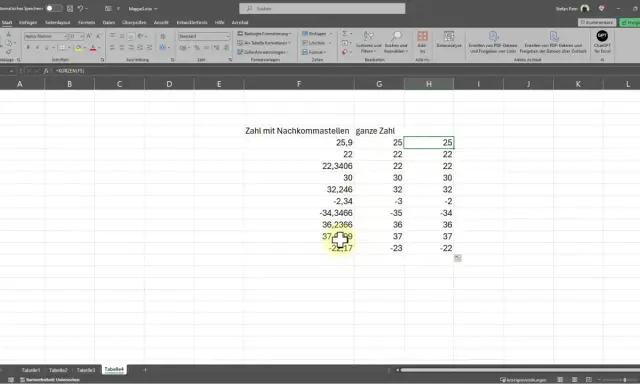Screen dimensions: 640x384
Task: Toggle italic formatting
Action: tap(37, 48)
